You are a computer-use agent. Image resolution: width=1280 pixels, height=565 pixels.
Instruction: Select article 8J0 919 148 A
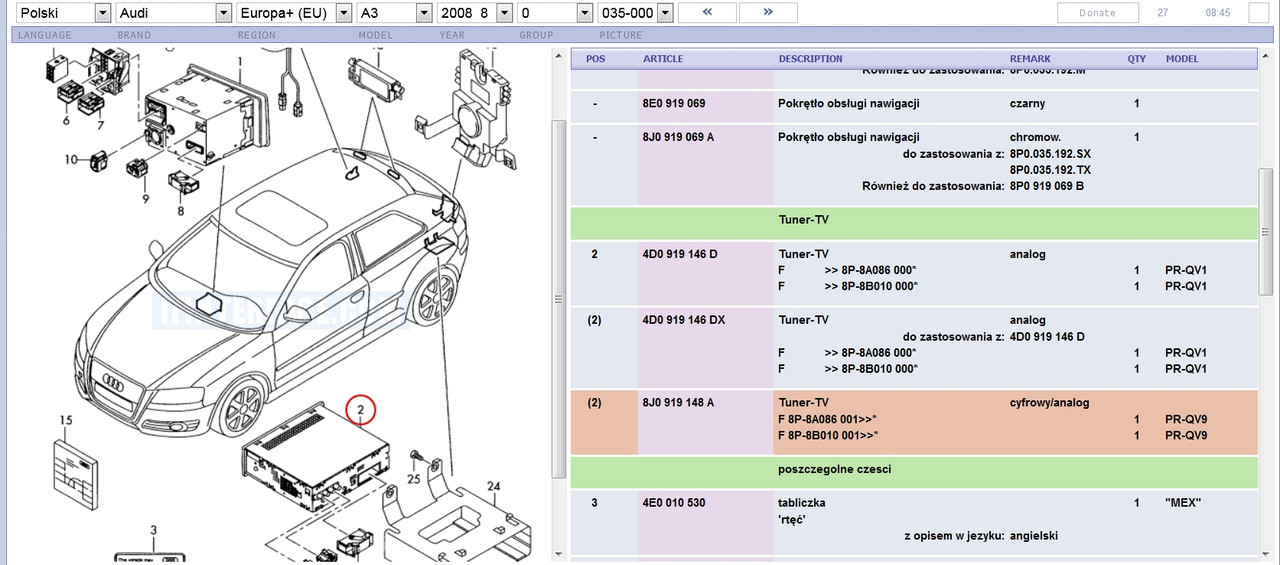(678, 403)
